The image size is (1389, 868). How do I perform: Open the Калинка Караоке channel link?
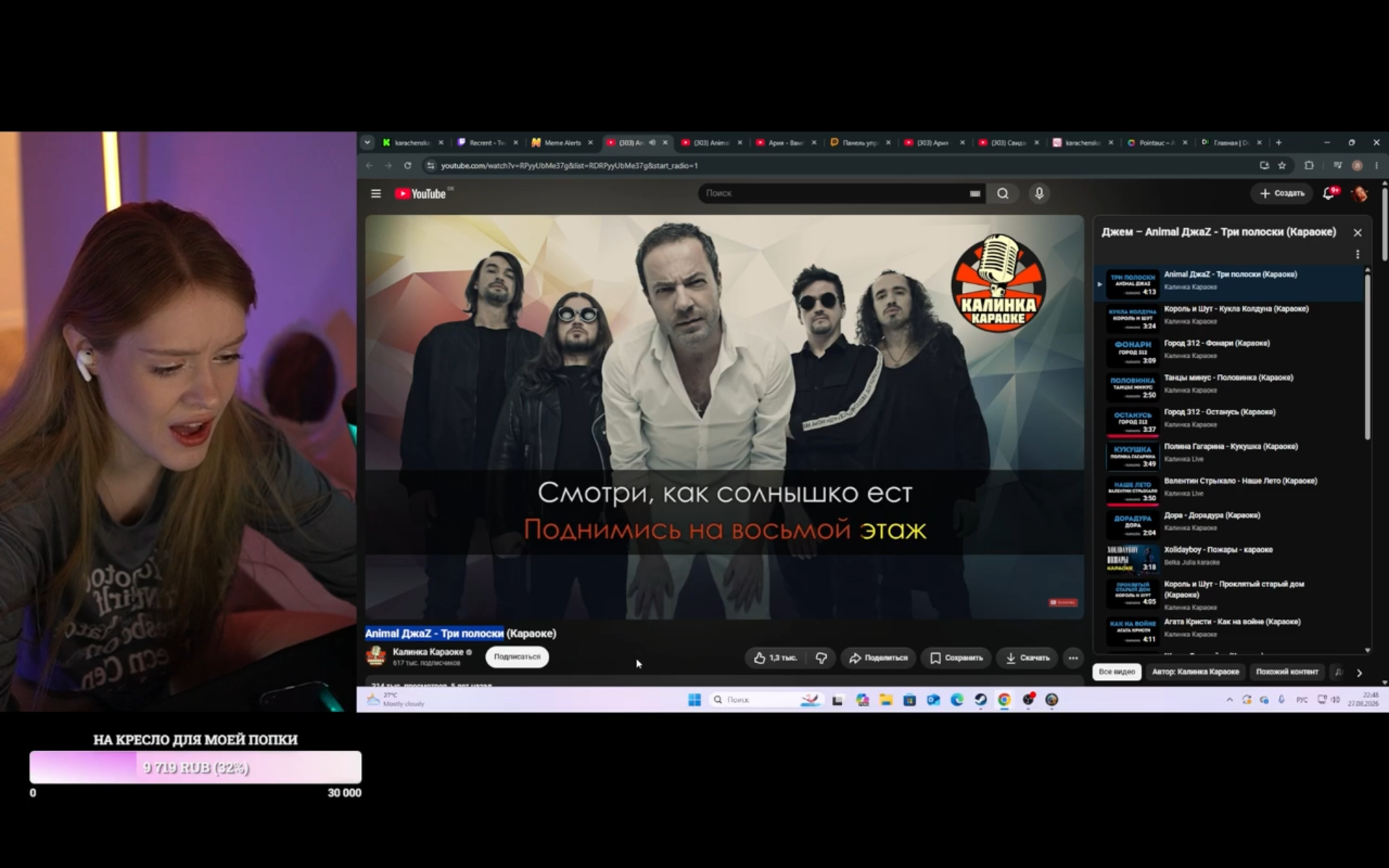[x=428, y=652]
